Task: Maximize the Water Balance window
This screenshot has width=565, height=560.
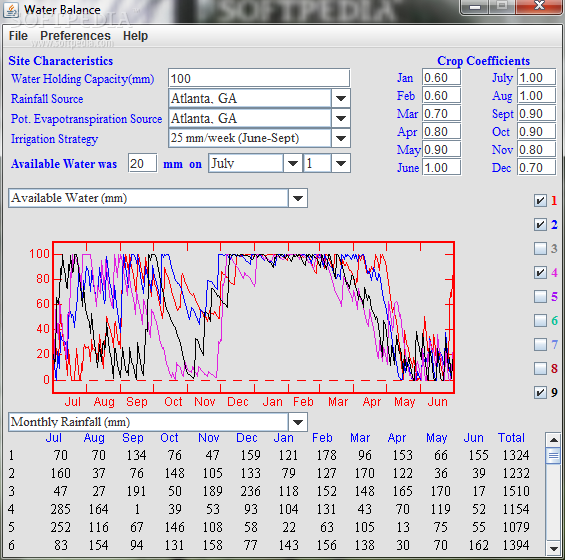Action: point(502,6)
